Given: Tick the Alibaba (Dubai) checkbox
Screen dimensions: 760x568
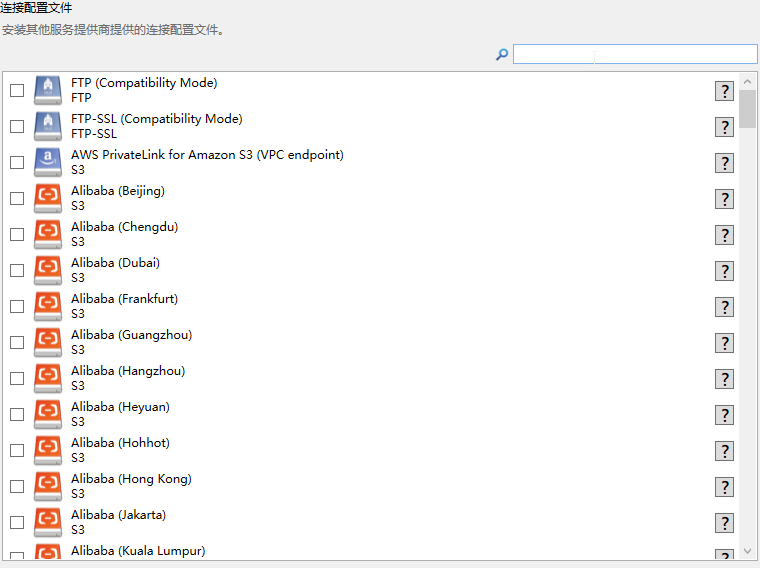Looking at the screenshot, I should tap(17, 270).
